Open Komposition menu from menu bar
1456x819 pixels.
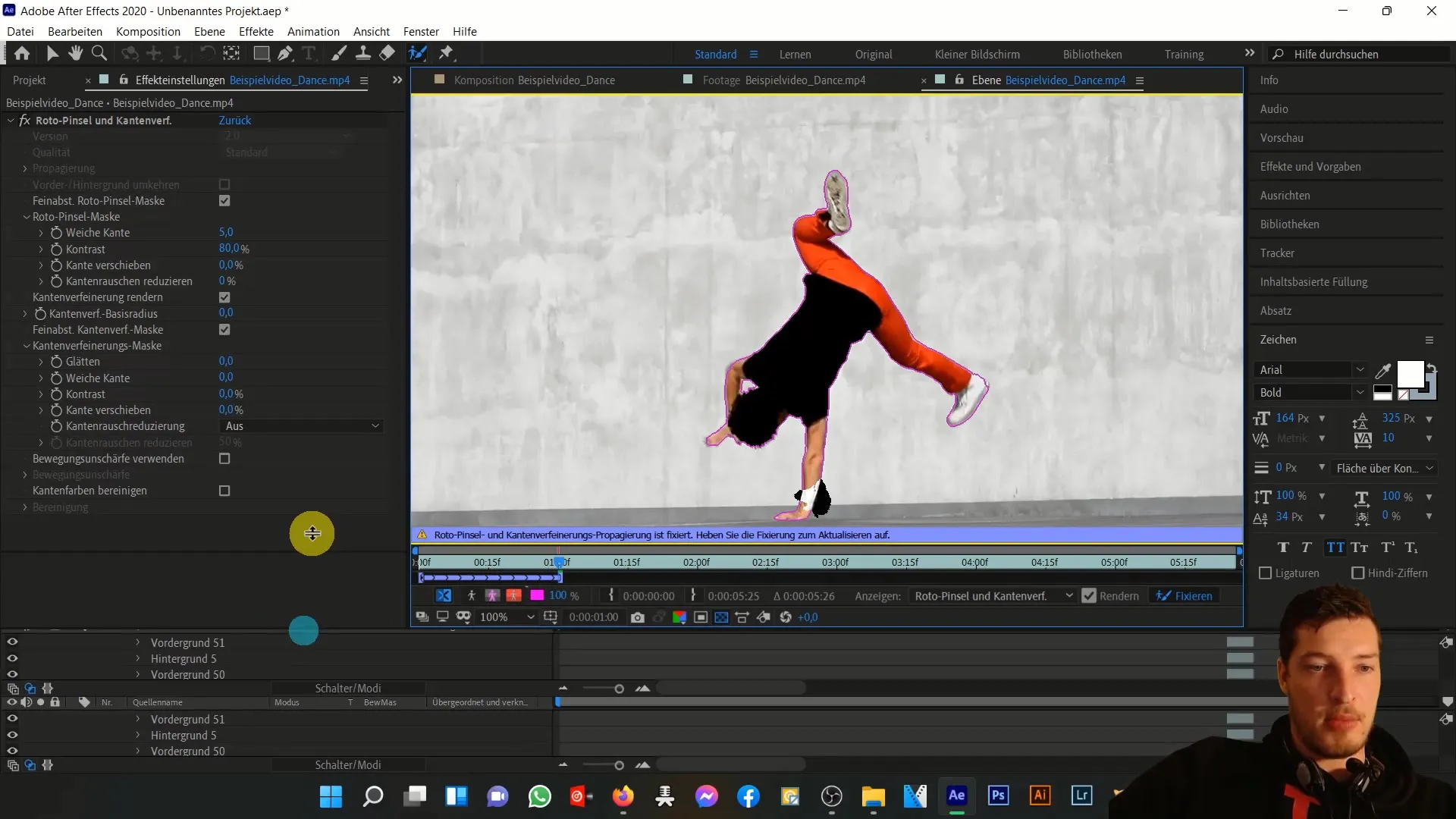147,31
